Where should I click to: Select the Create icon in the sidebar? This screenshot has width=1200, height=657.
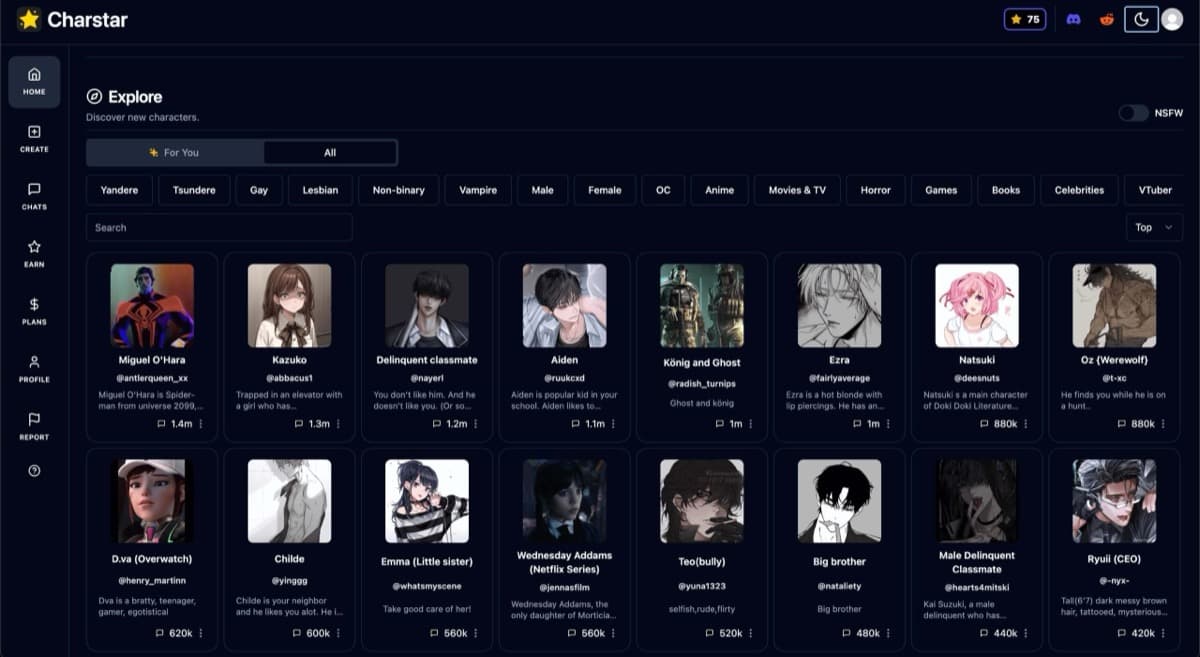[34, 138]
